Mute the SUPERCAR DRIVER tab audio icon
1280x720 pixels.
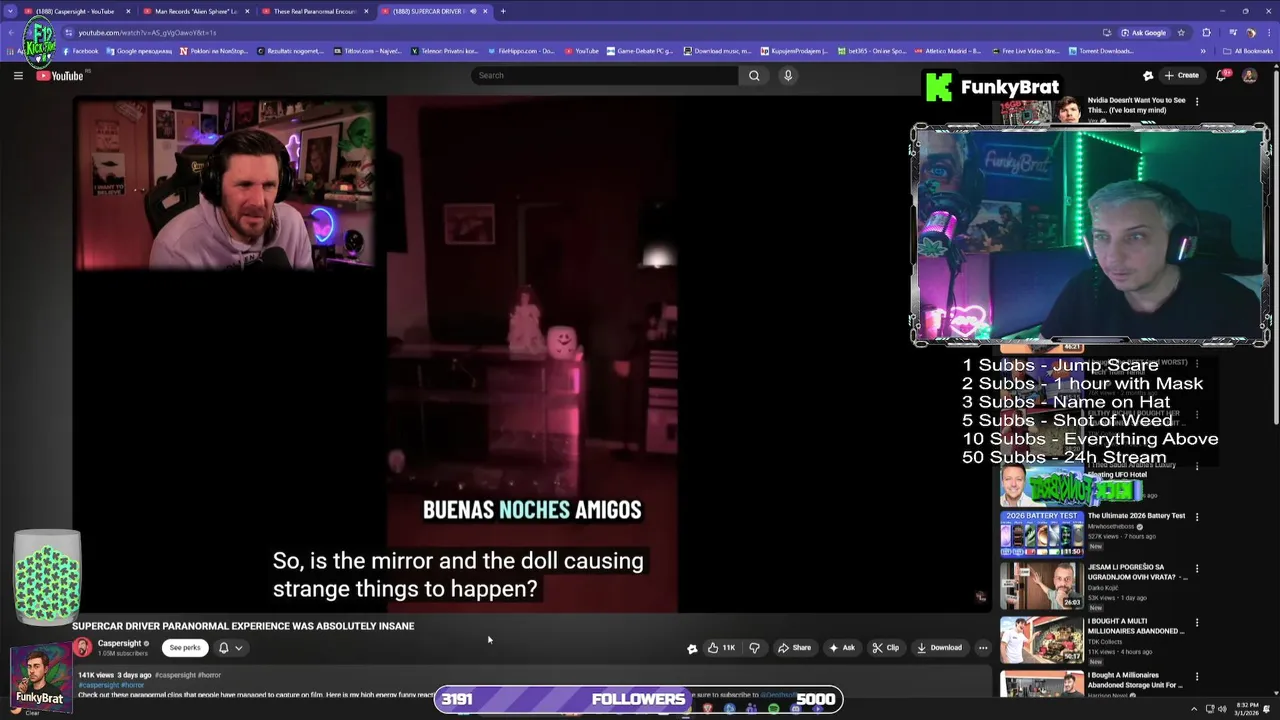coord(473,11)
